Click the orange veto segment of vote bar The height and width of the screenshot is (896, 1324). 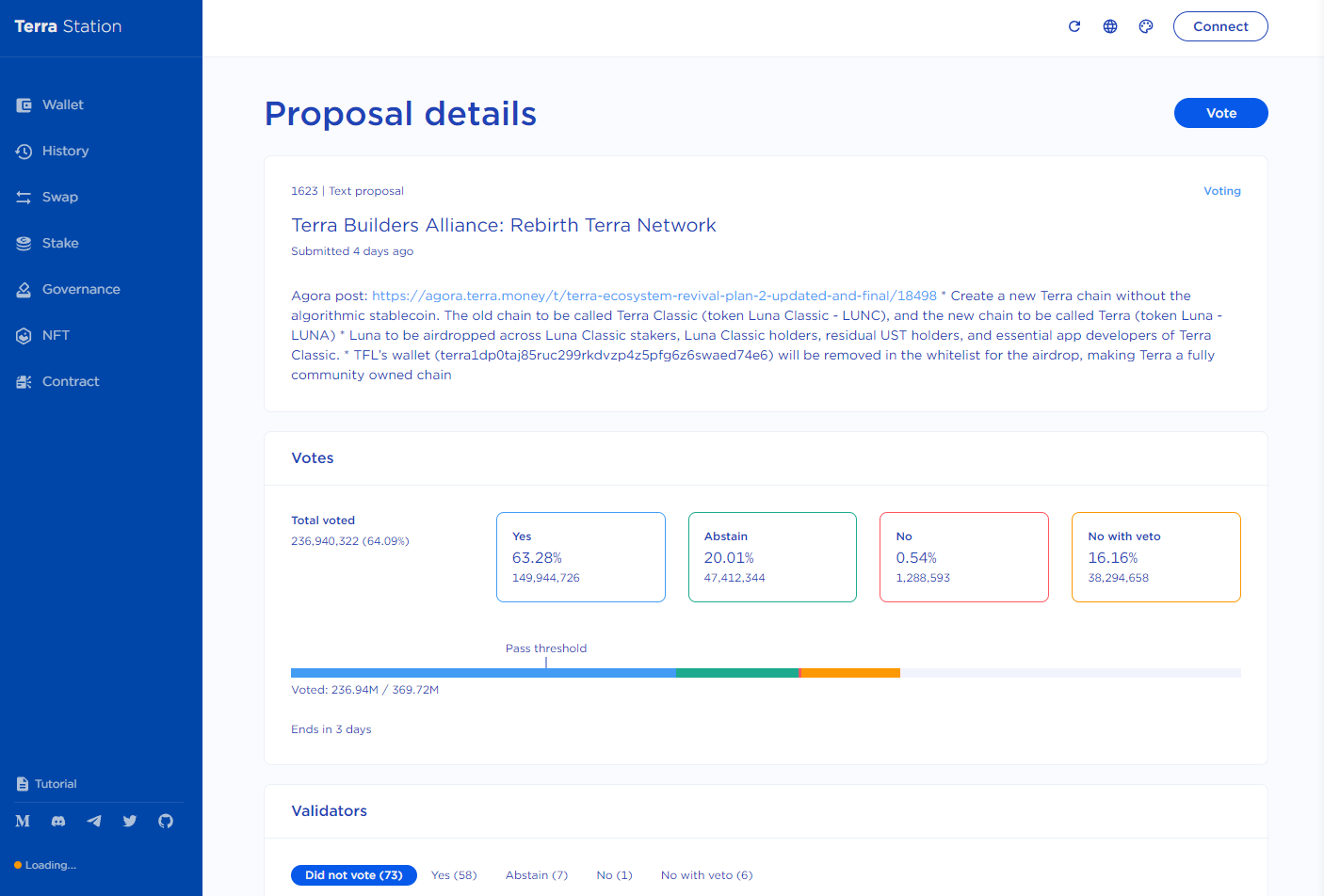pyautogui.click(x=851, y=673)
